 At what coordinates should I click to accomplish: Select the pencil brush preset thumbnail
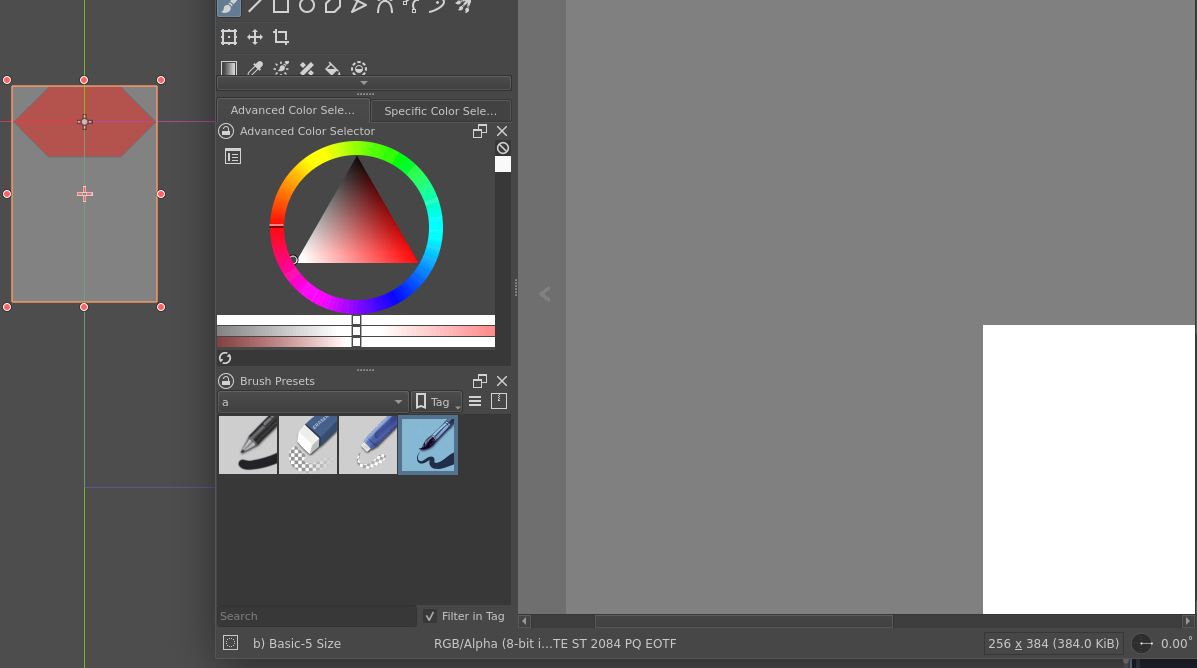(248, 445)
